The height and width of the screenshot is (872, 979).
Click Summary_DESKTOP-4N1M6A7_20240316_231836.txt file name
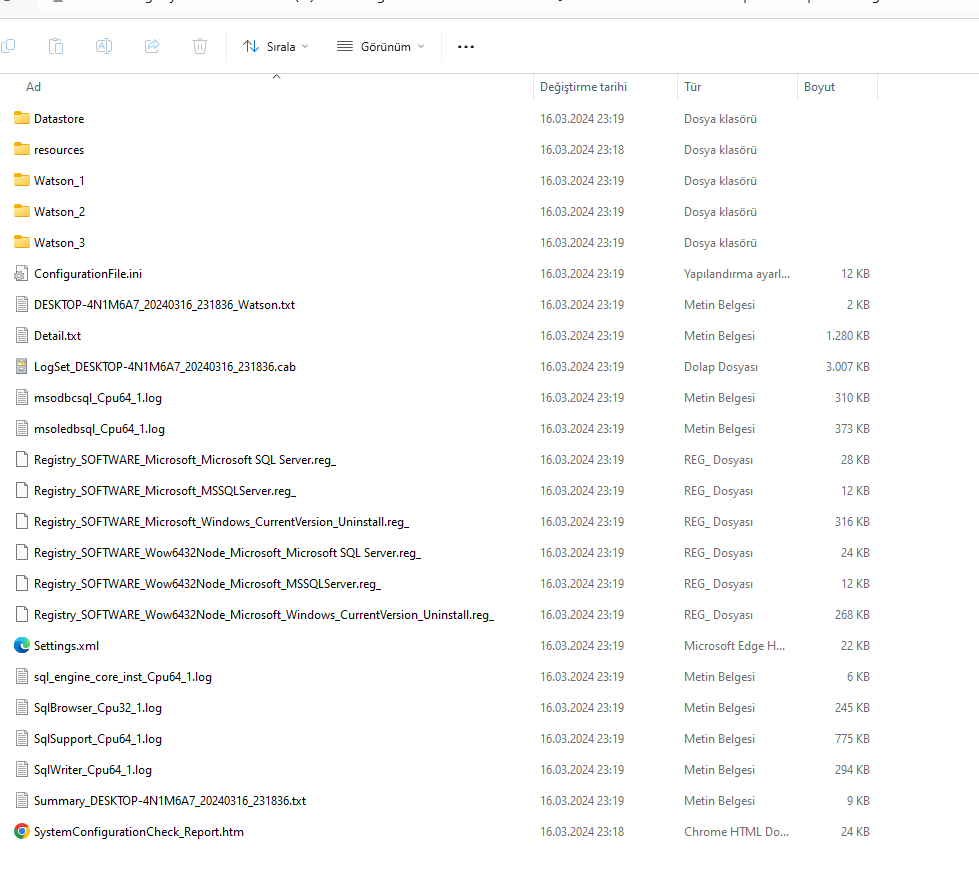click(170, 801)
